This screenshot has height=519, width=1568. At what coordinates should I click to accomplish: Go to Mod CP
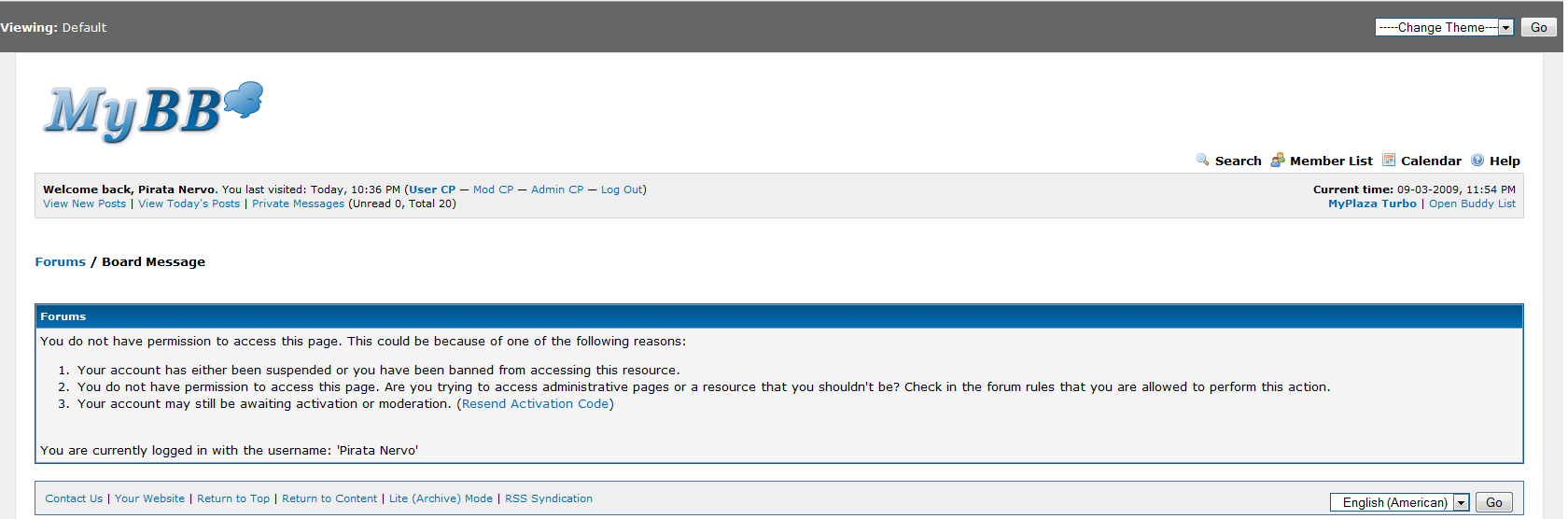pyautogui.click(x=493, y=189)
